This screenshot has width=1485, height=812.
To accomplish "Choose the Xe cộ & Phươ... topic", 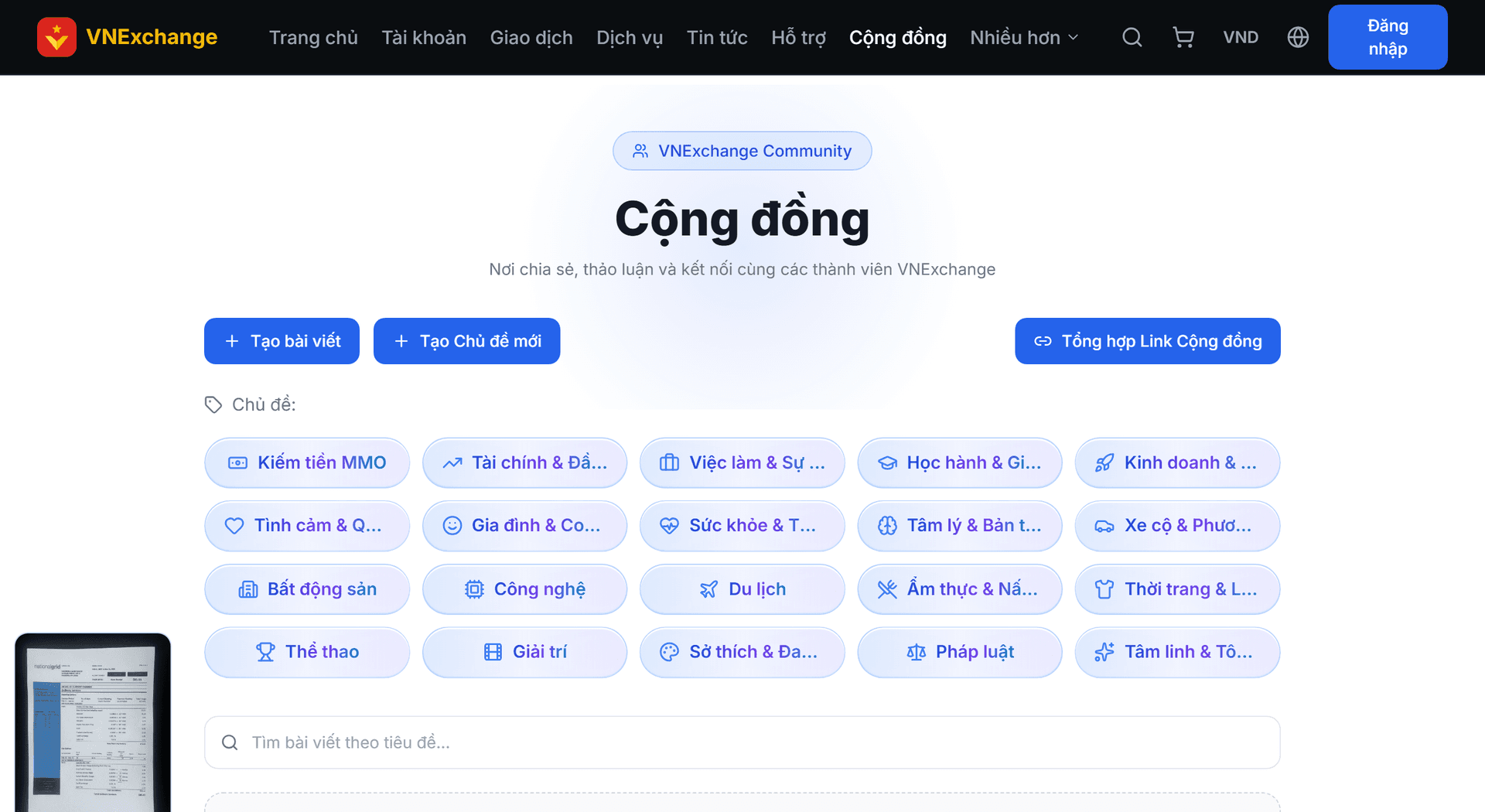I will (1177, 526).
